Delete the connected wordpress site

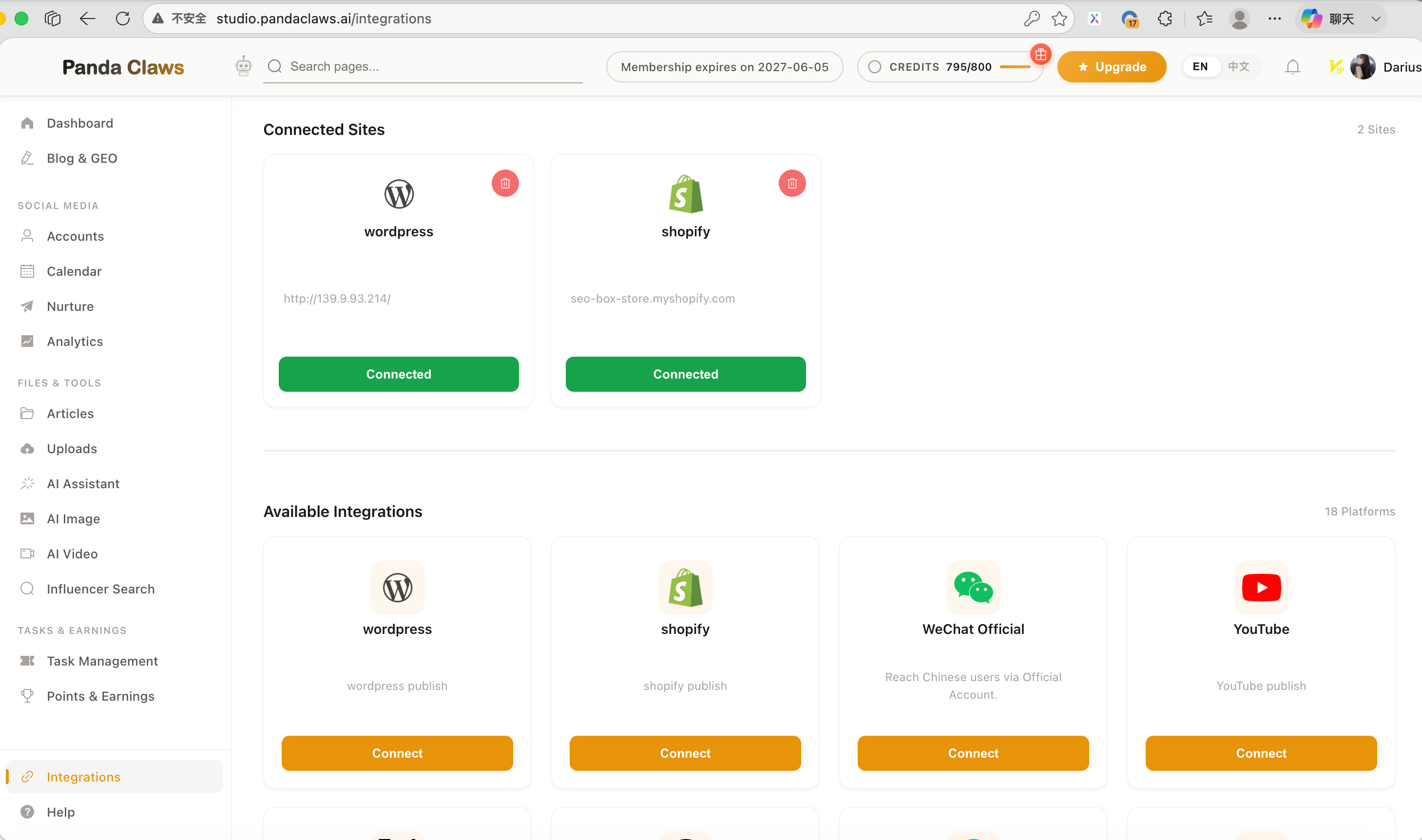(505, 183)
